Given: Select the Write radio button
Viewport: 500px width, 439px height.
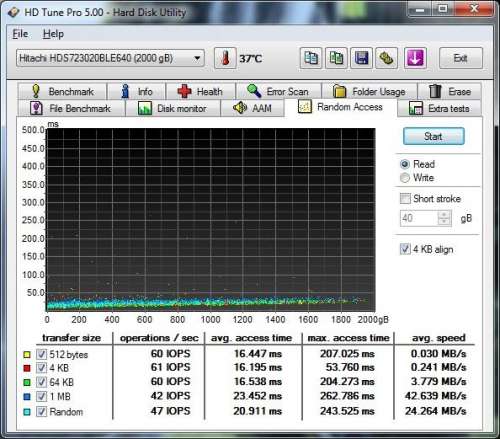Looking at the screenshot, I should click(x=405, y=178).
